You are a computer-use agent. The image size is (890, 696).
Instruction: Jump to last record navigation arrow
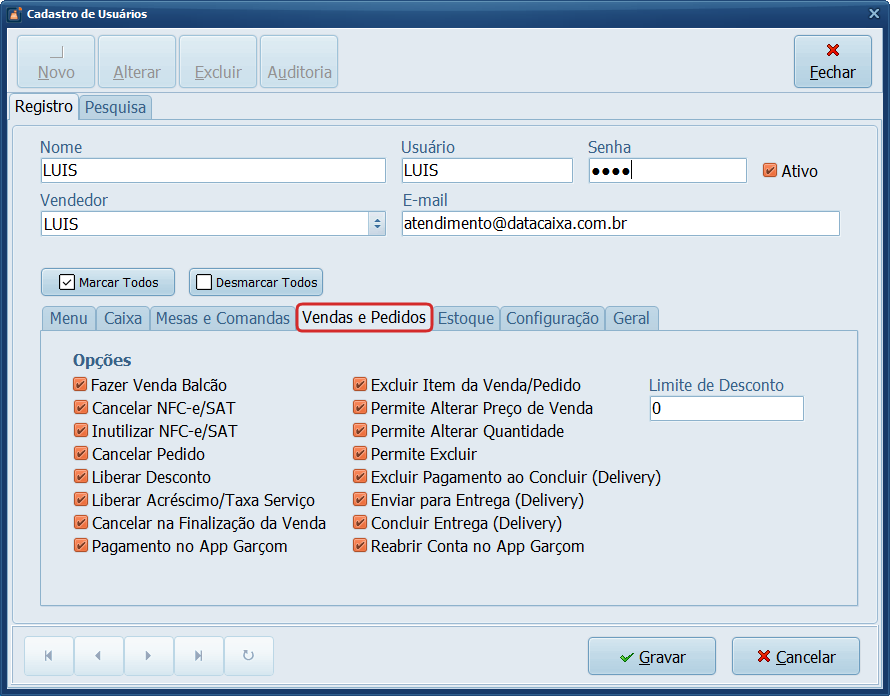pyautogui.click(x=198, y=656)
